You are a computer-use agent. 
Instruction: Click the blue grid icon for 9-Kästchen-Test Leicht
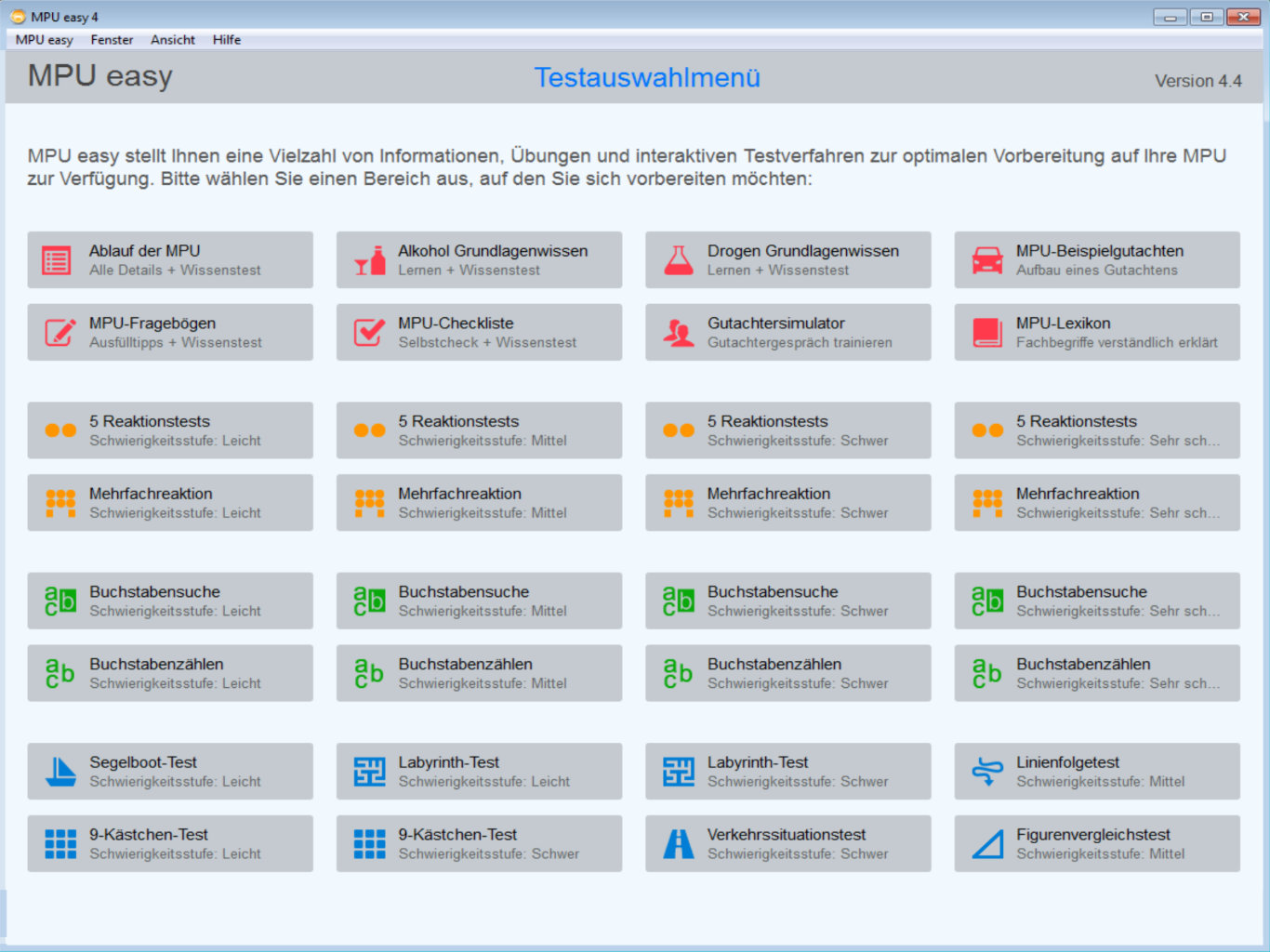pyautogui.click(x=60, y=844)
